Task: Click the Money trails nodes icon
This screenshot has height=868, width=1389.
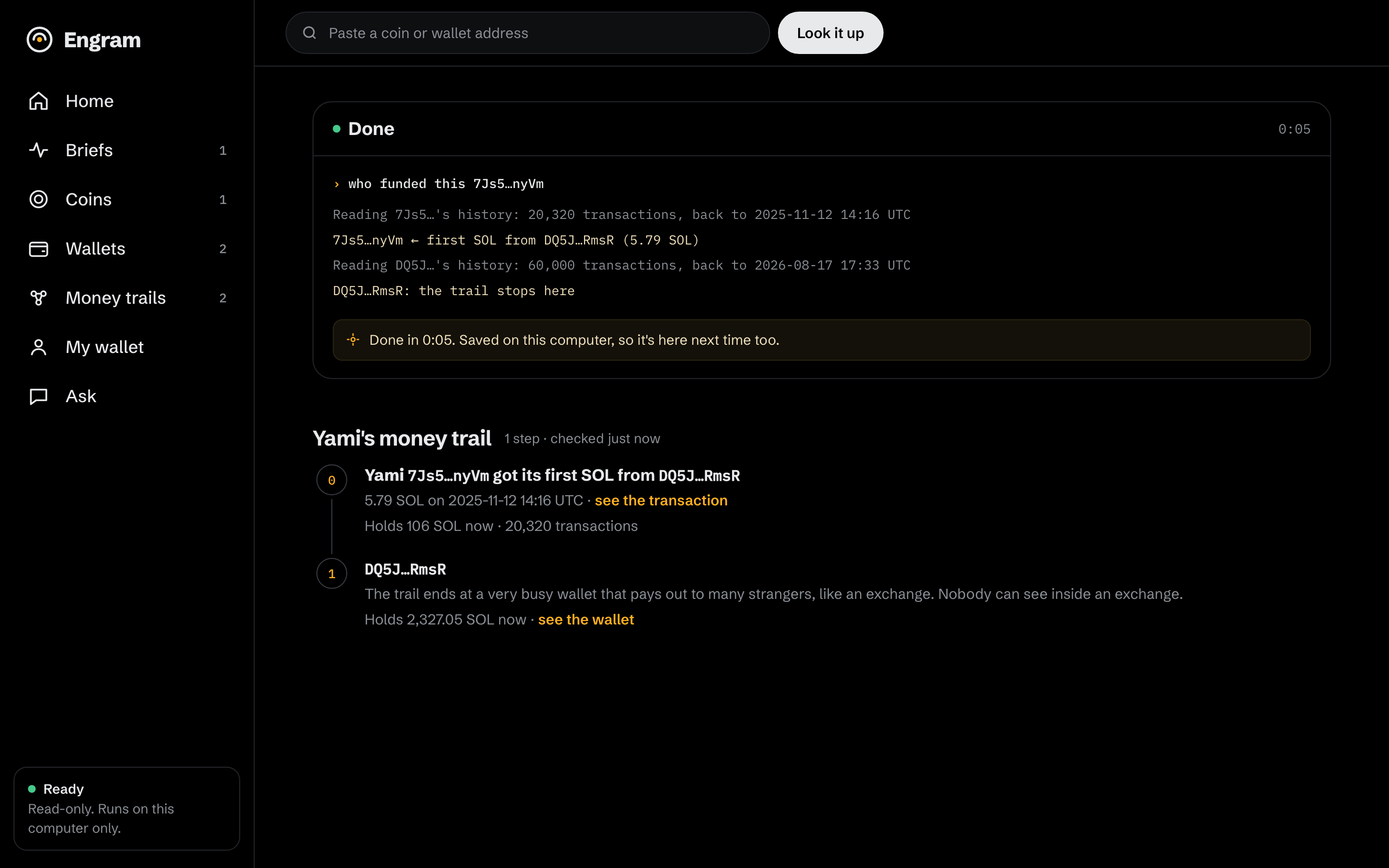Action: coord(39,298)
